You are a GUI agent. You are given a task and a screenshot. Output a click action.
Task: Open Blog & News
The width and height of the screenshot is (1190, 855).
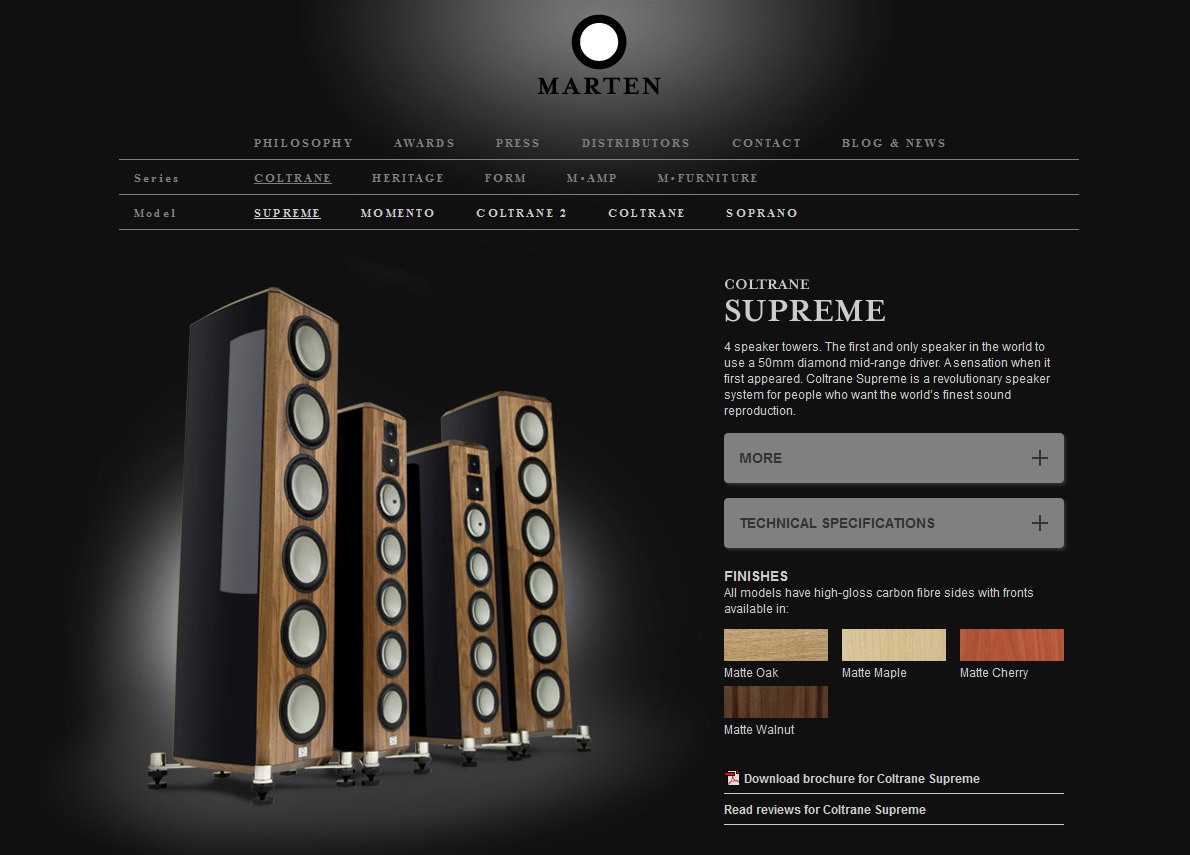[x=893, y=143]
